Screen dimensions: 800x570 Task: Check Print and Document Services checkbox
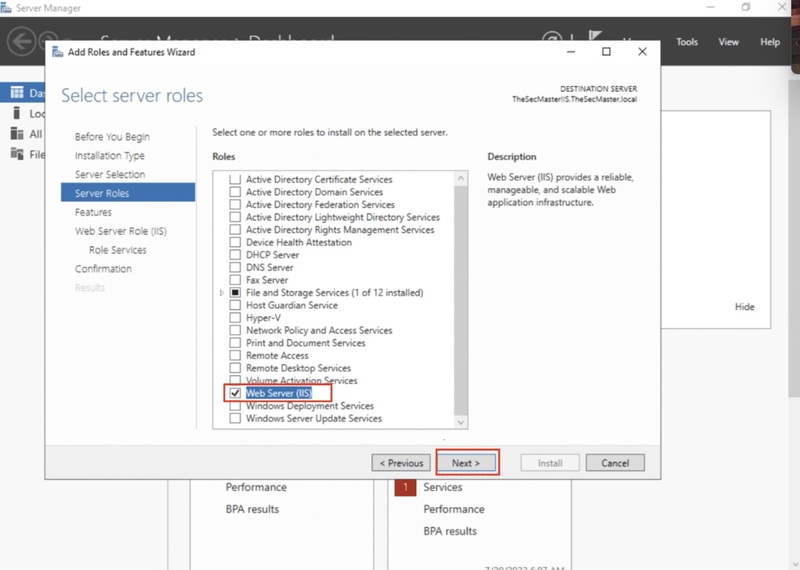point(235,343)
